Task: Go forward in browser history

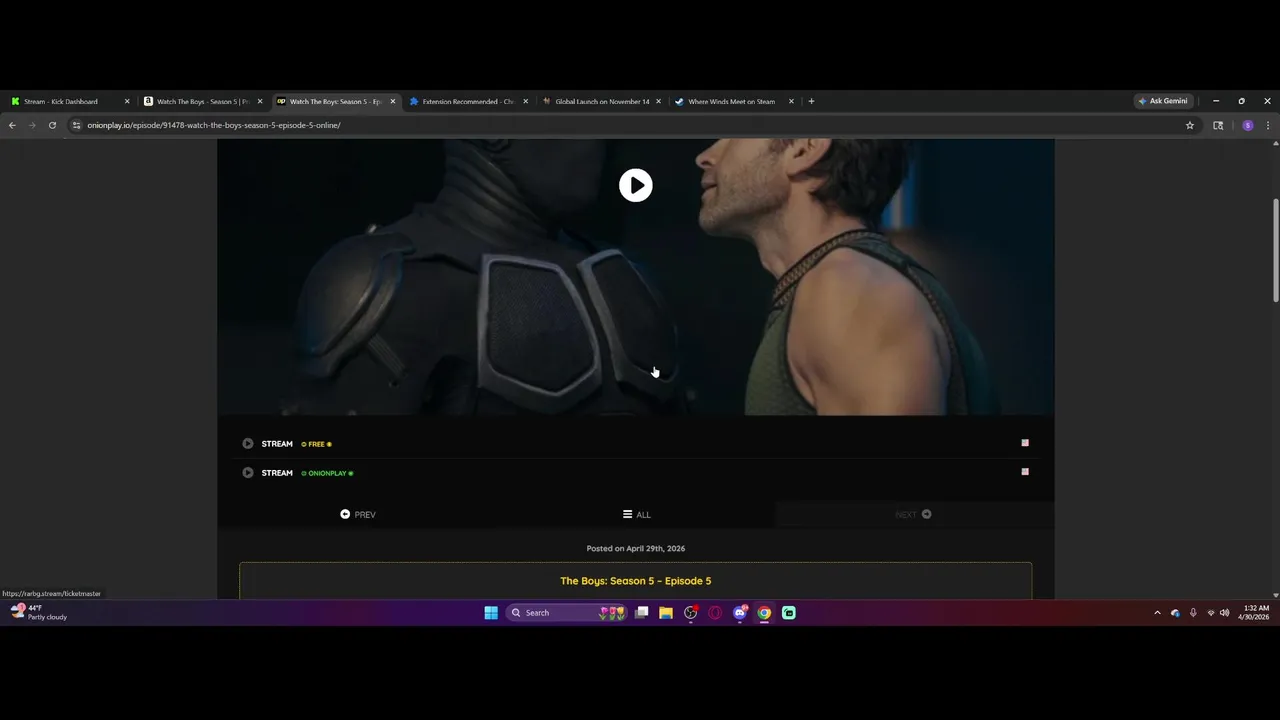Action: [x=32, y=125]
